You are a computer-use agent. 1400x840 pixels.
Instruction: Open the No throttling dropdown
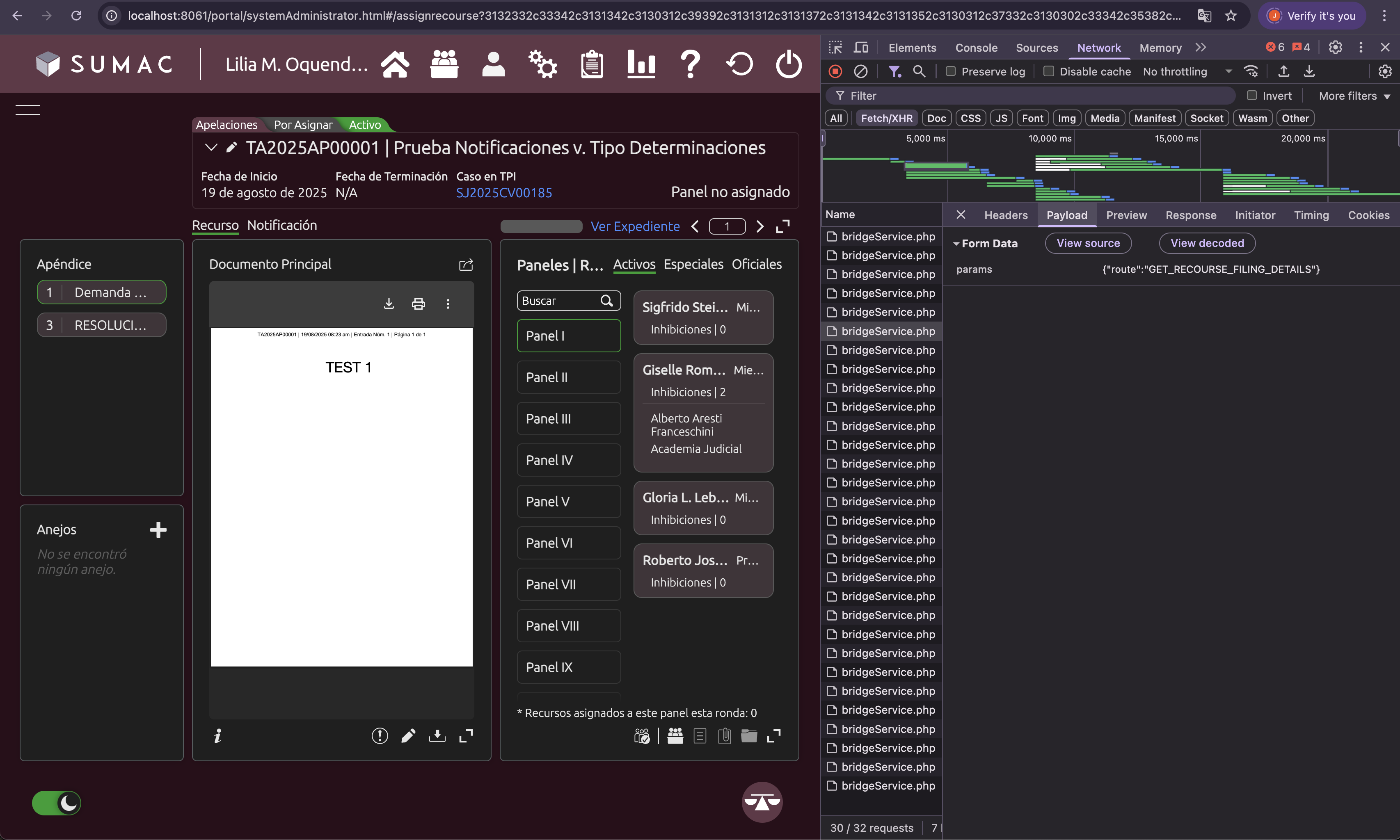(x=1187, y=71)
